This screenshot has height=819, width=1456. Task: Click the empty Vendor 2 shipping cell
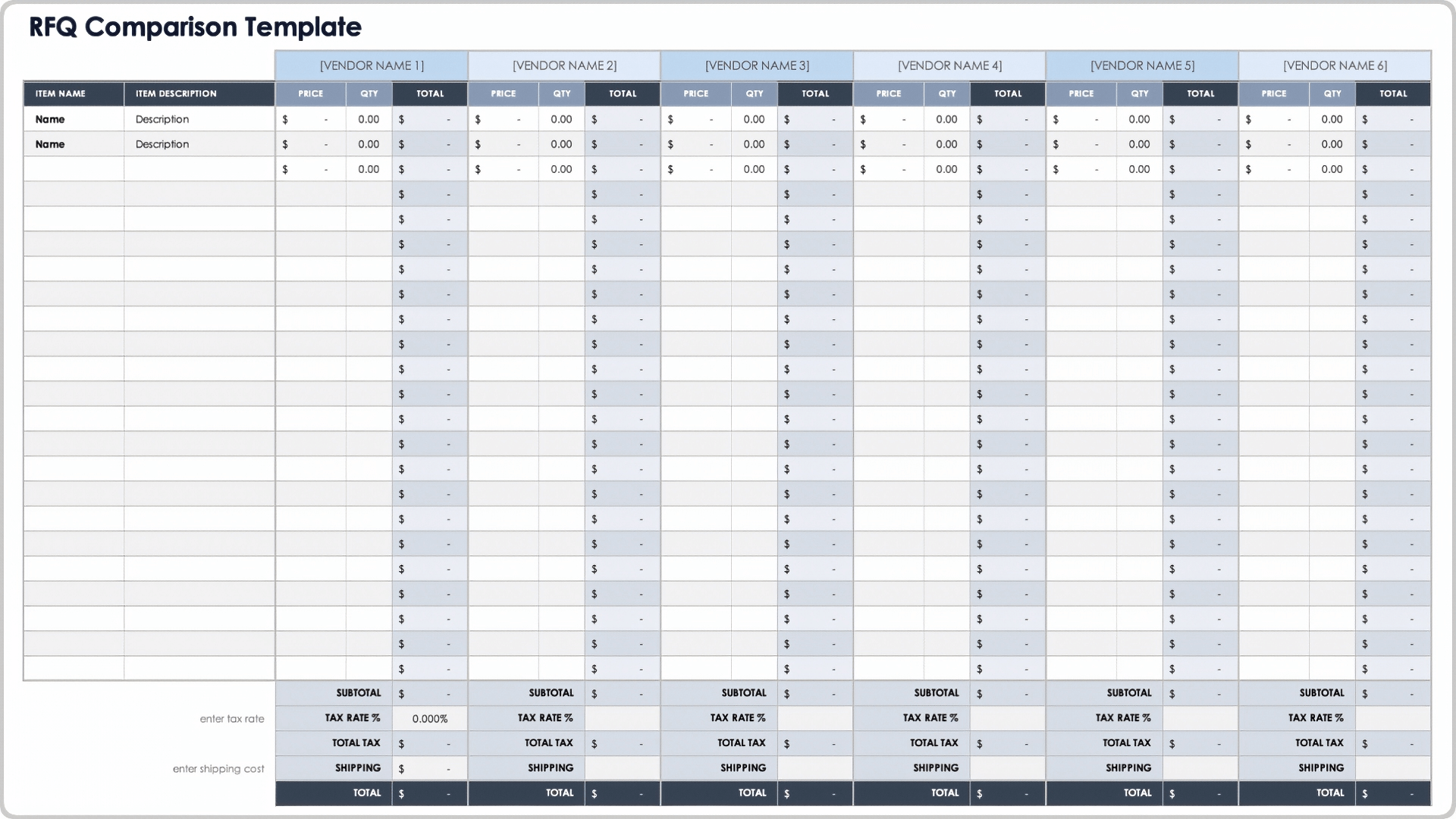point(623,768)
